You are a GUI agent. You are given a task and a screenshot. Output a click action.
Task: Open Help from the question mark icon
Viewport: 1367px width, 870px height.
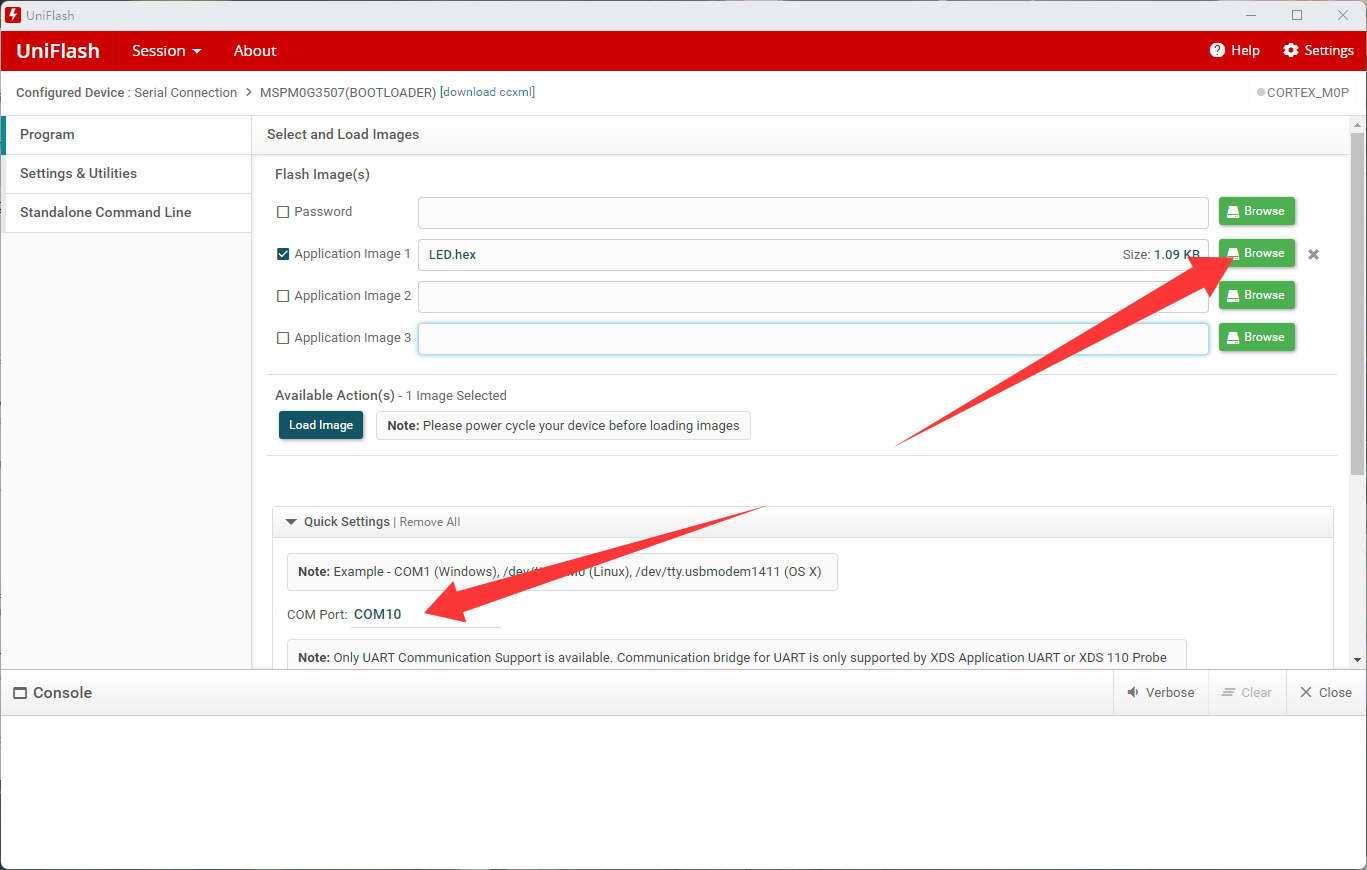pos(1217,51)
